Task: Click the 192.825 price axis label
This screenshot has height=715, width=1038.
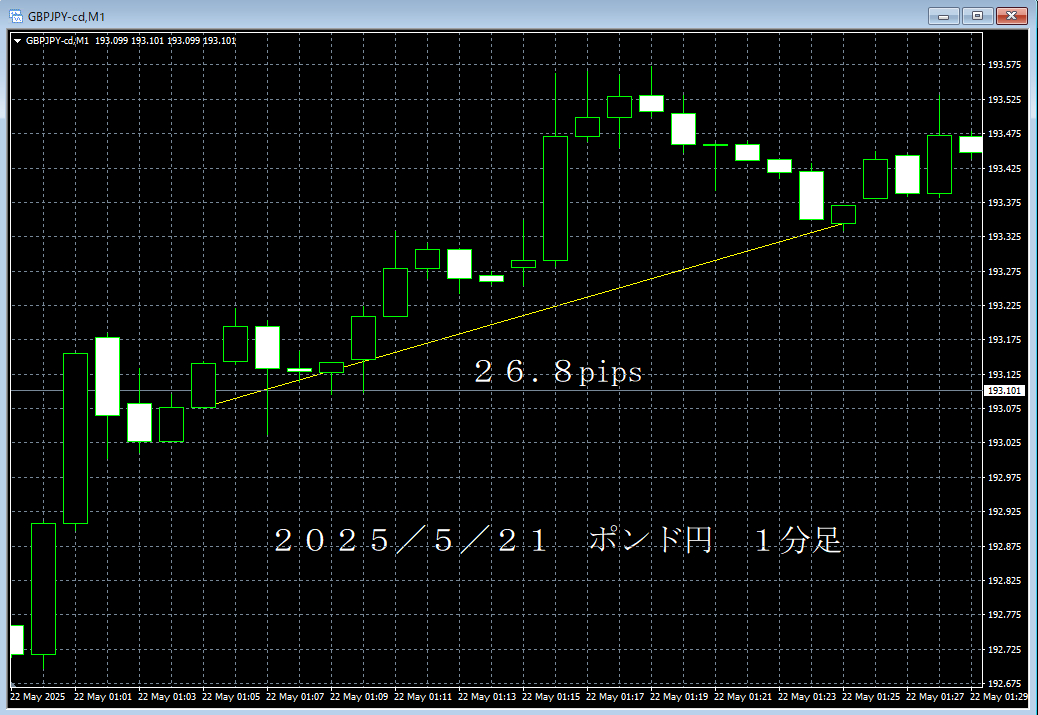Action: pos(1004,581)
